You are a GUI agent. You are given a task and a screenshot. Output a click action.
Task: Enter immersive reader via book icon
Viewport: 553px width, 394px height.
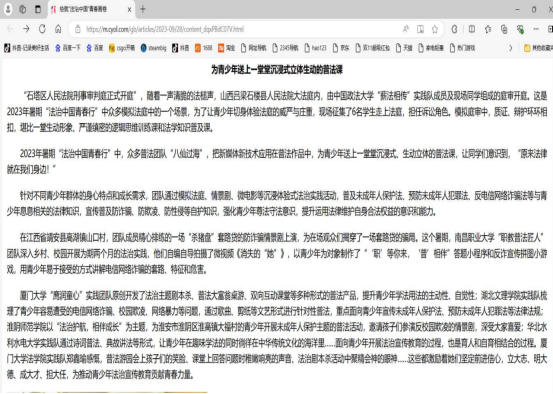[x=420, y=29]
